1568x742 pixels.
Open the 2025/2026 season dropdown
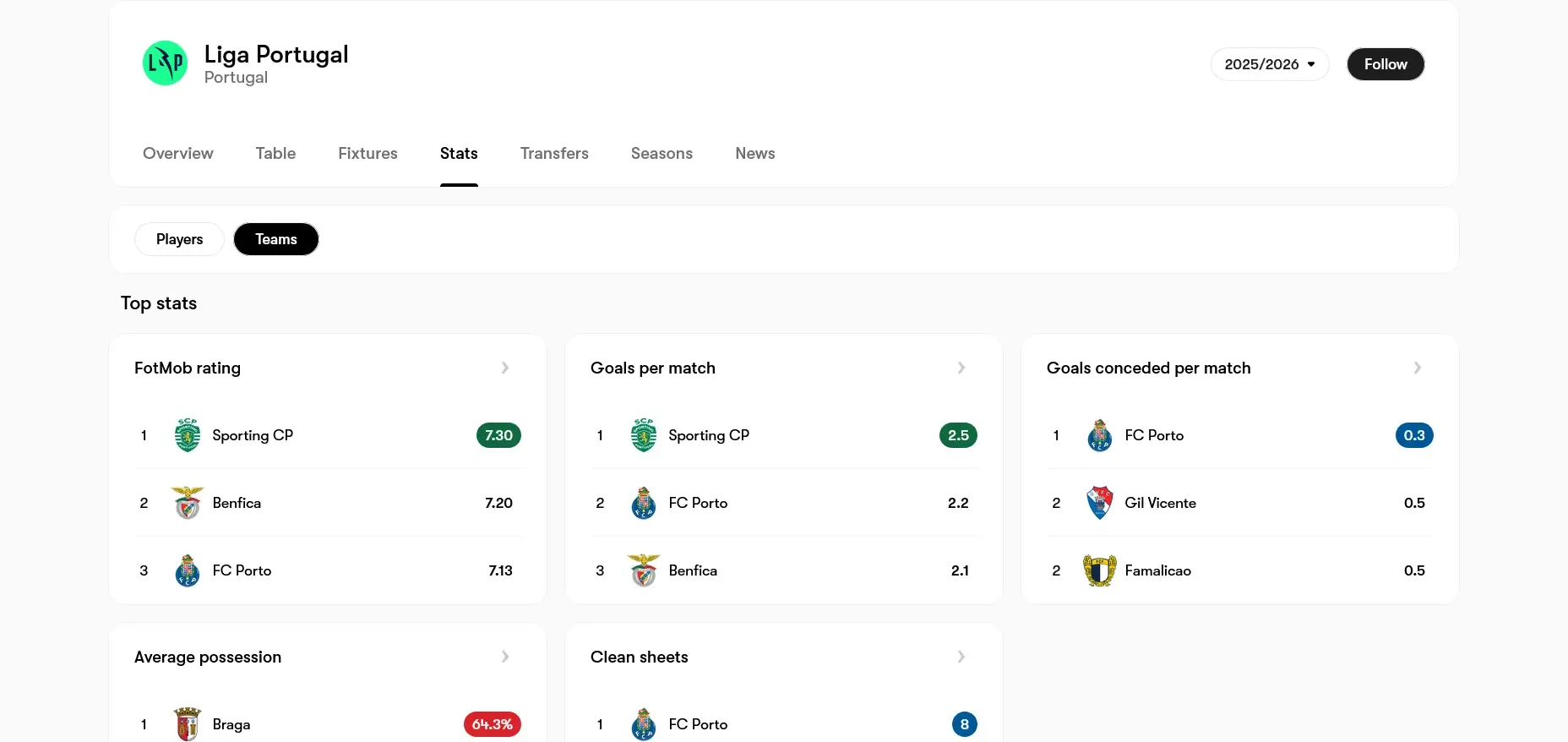point(1270,64)
